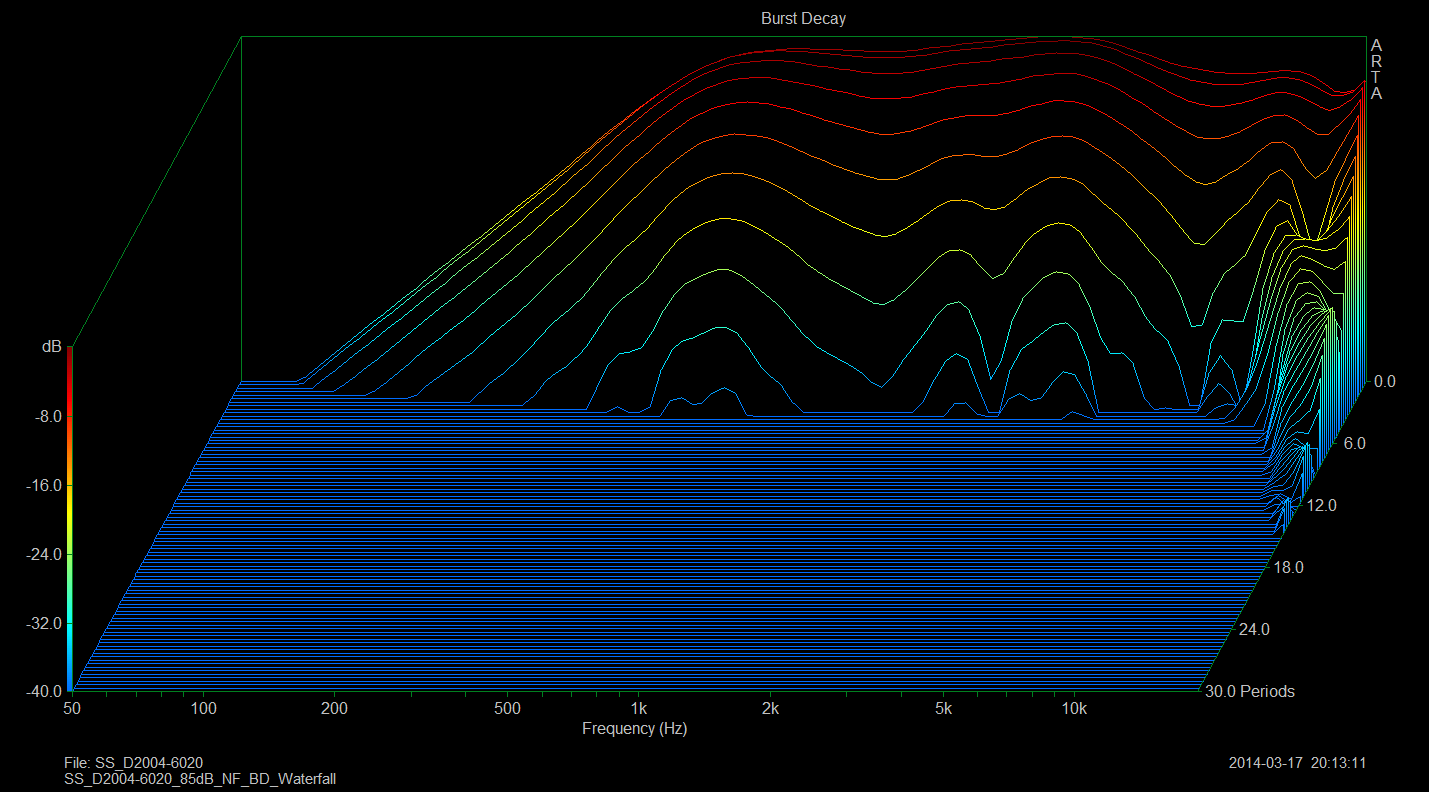Select the 12.0 periods axis marker
The width and height of the screenshot is (1429, 792).
click(x=1321, y=506)
